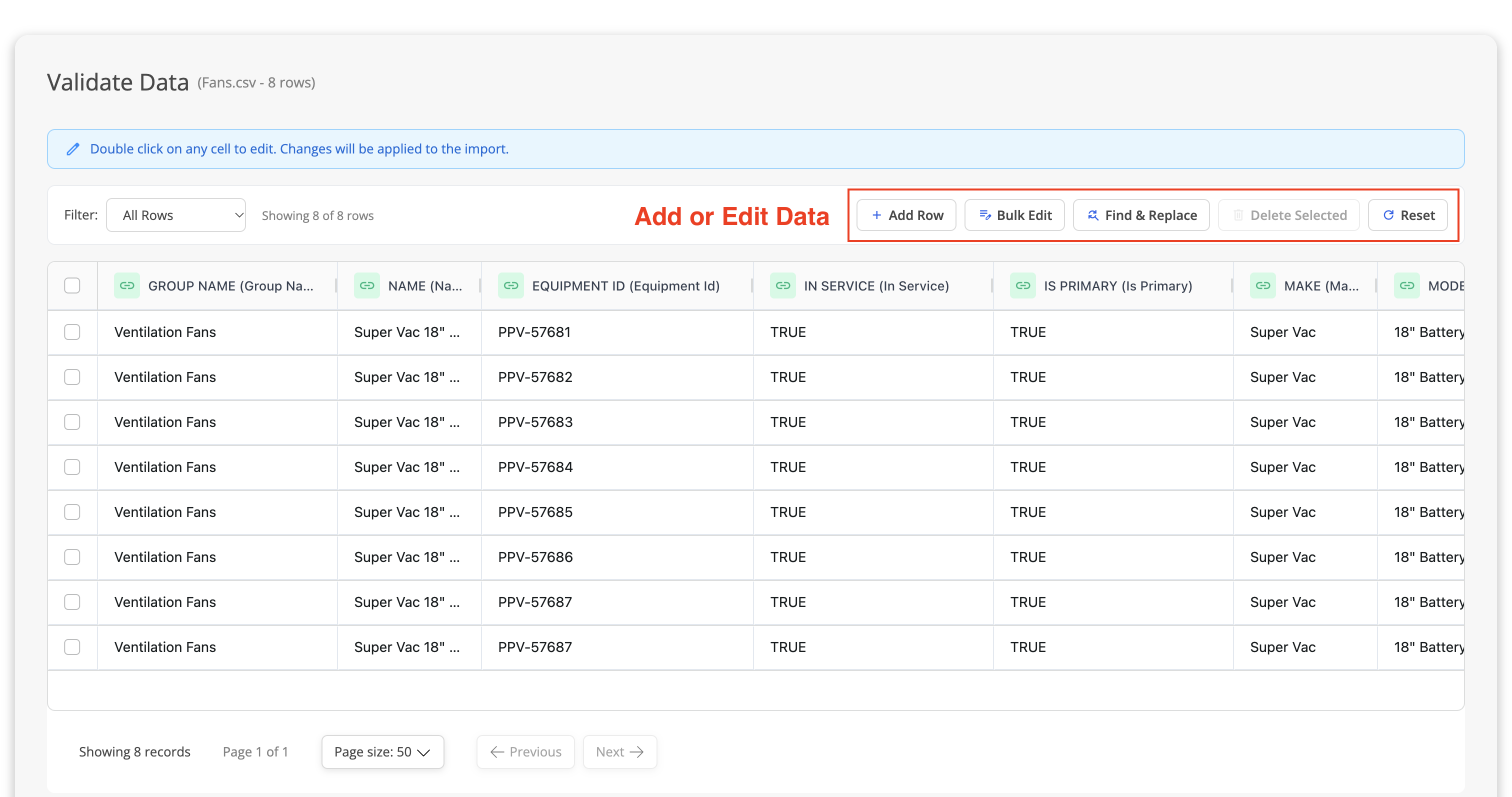Check the row with PPV-57686

pyautogui.click(x=72, y=557)
